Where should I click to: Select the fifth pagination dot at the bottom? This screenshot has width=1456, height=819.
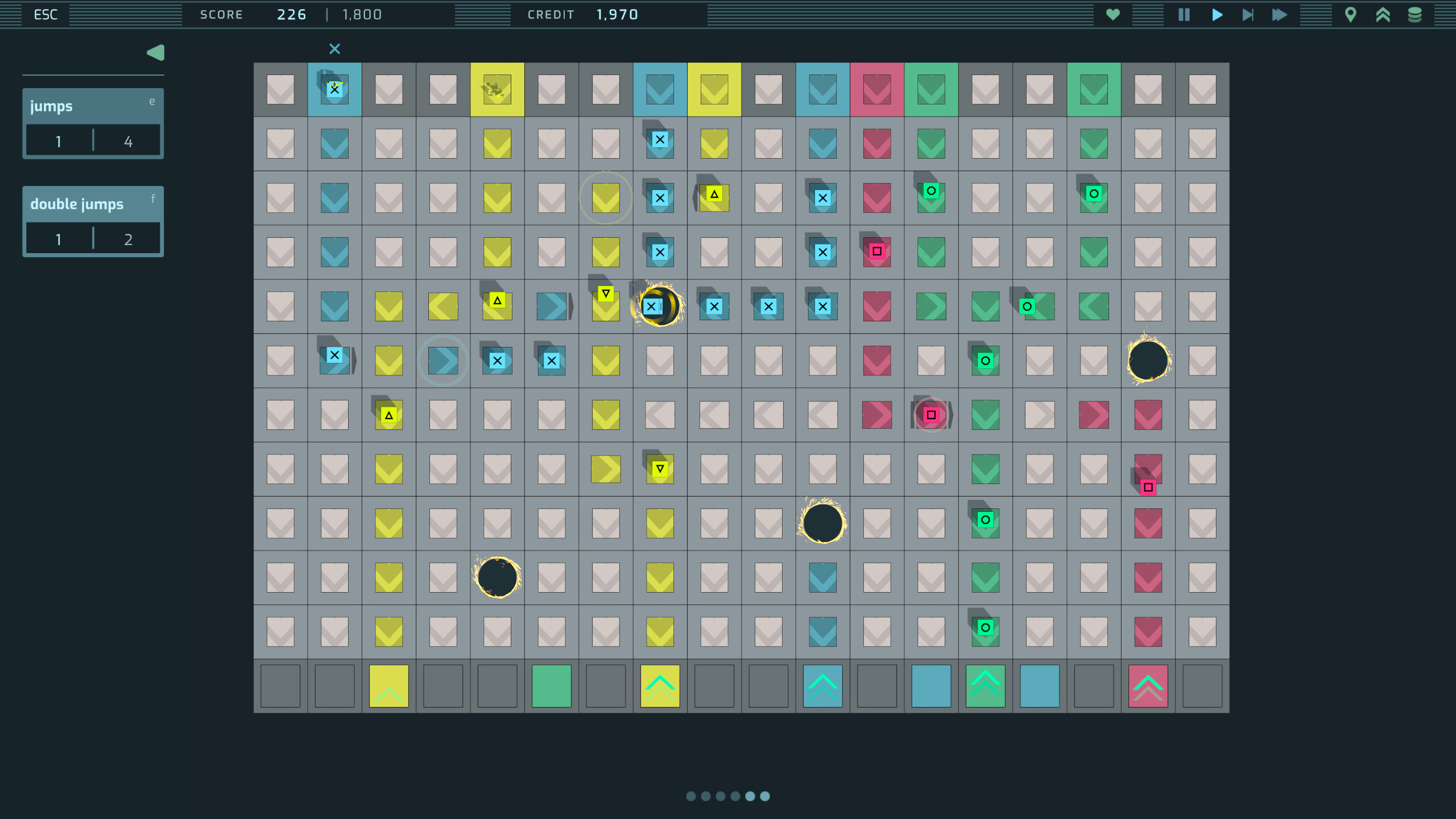(x=750, y=796)
